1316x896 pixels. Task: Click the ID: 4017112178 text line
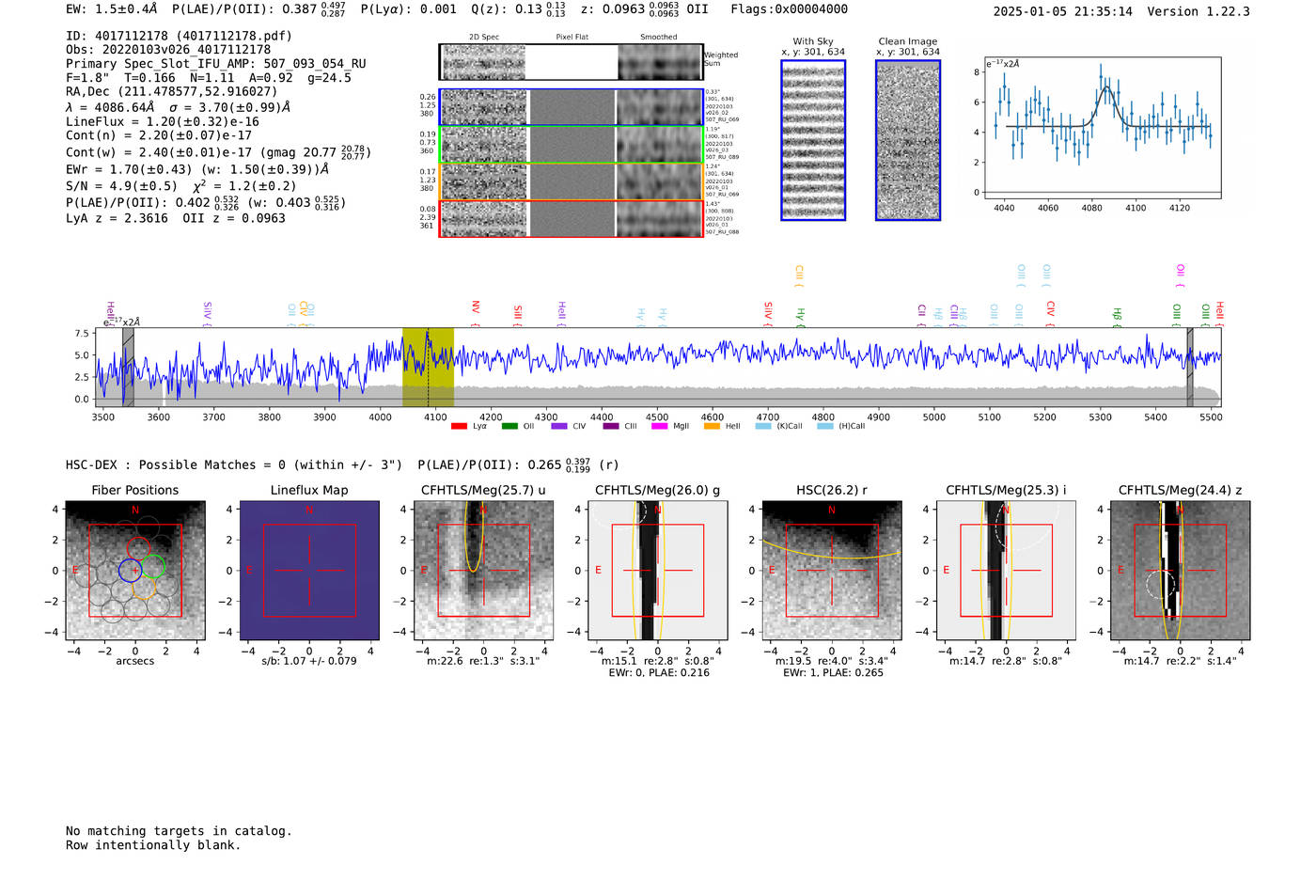click(x=179, y=36)
